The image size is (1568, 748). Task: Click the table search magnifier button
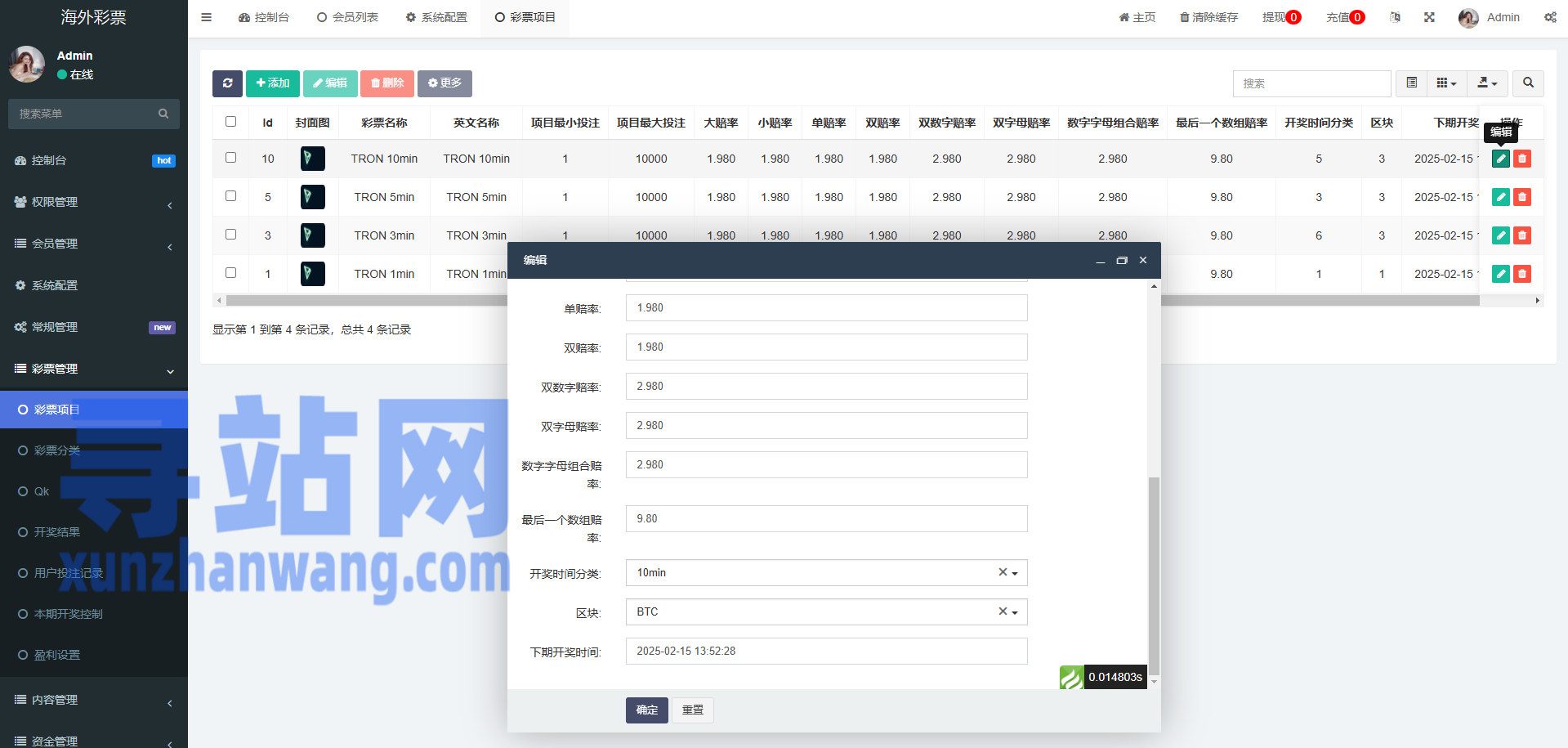[x=1528, y=83]
